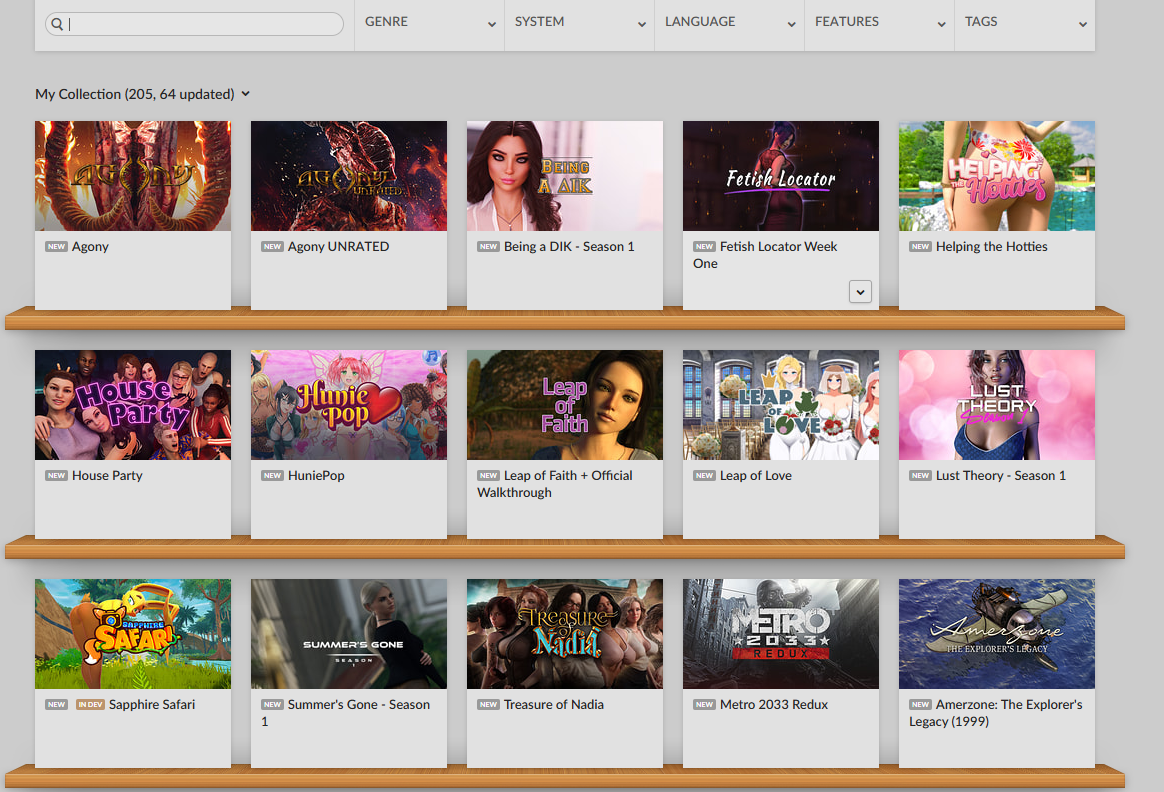The height and width of the screenshot is (792, 1164).
Task: Click the NEW badge beside Fetish Locator
Action: click(704, 246)
